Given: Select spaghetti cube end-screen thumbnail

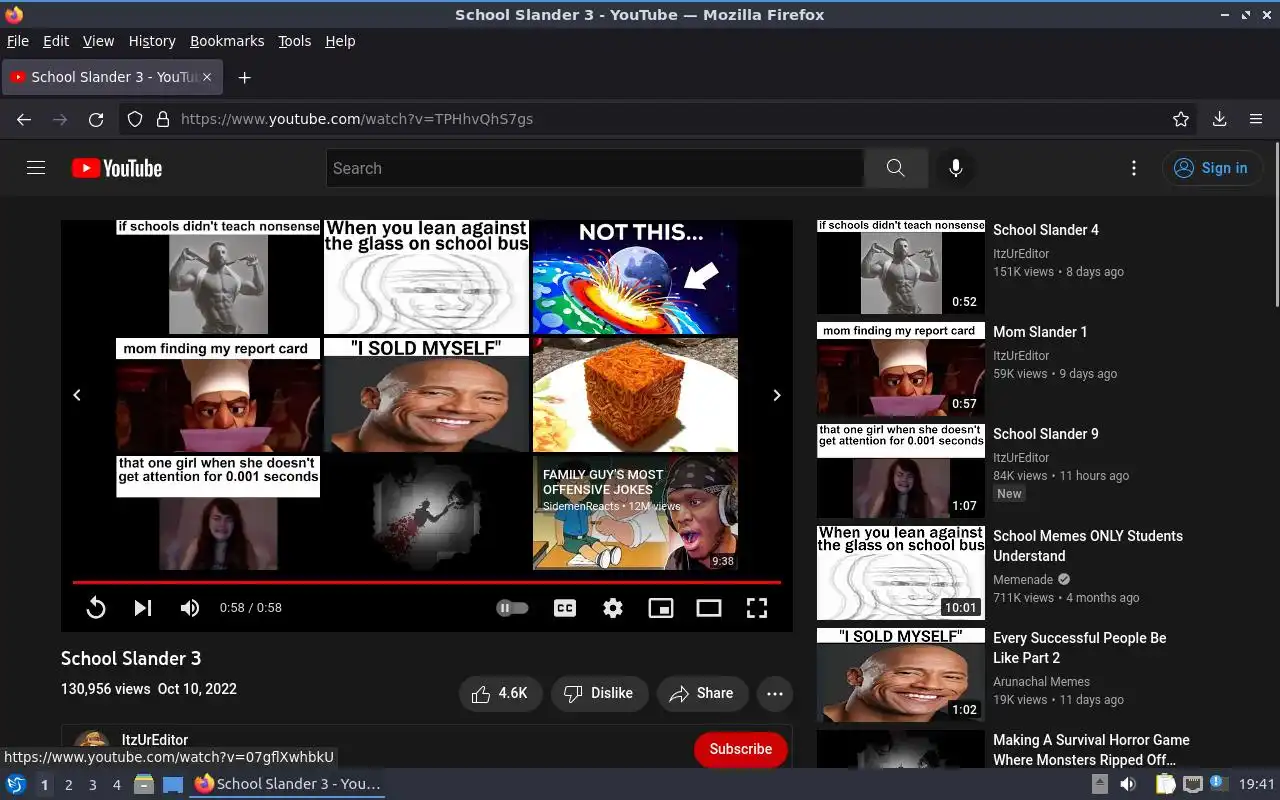Looking at the screenshot, I should 635,395.
